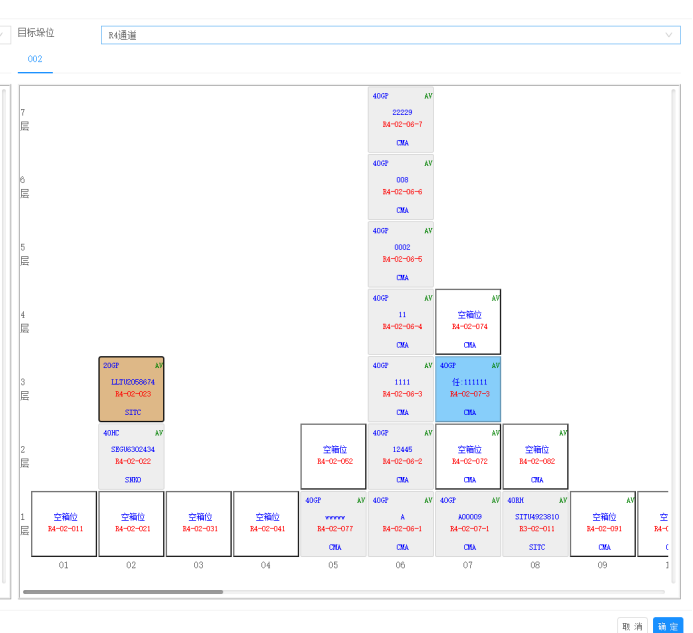Click the 取消 cancel button

[x=632, y=626]
